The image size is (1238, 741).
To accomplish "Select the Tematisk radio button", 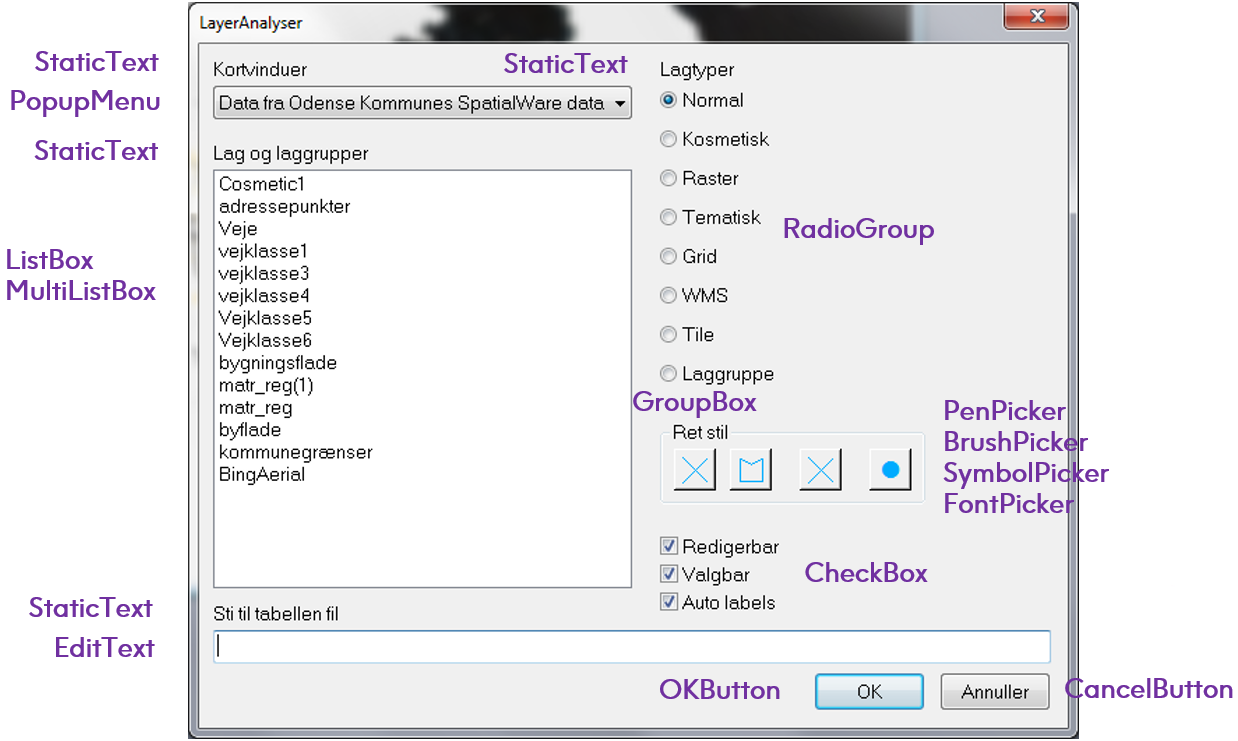I will [x=668, y=217].
